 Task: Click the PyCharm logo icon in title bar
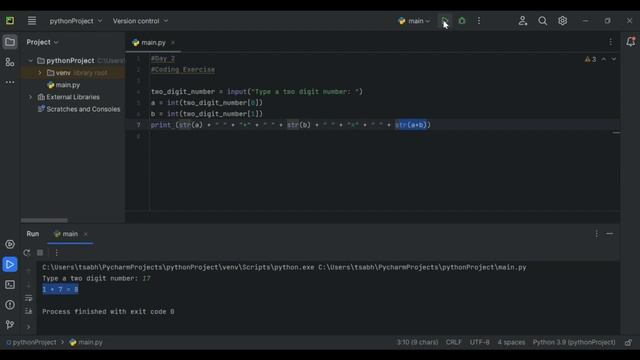10,21
